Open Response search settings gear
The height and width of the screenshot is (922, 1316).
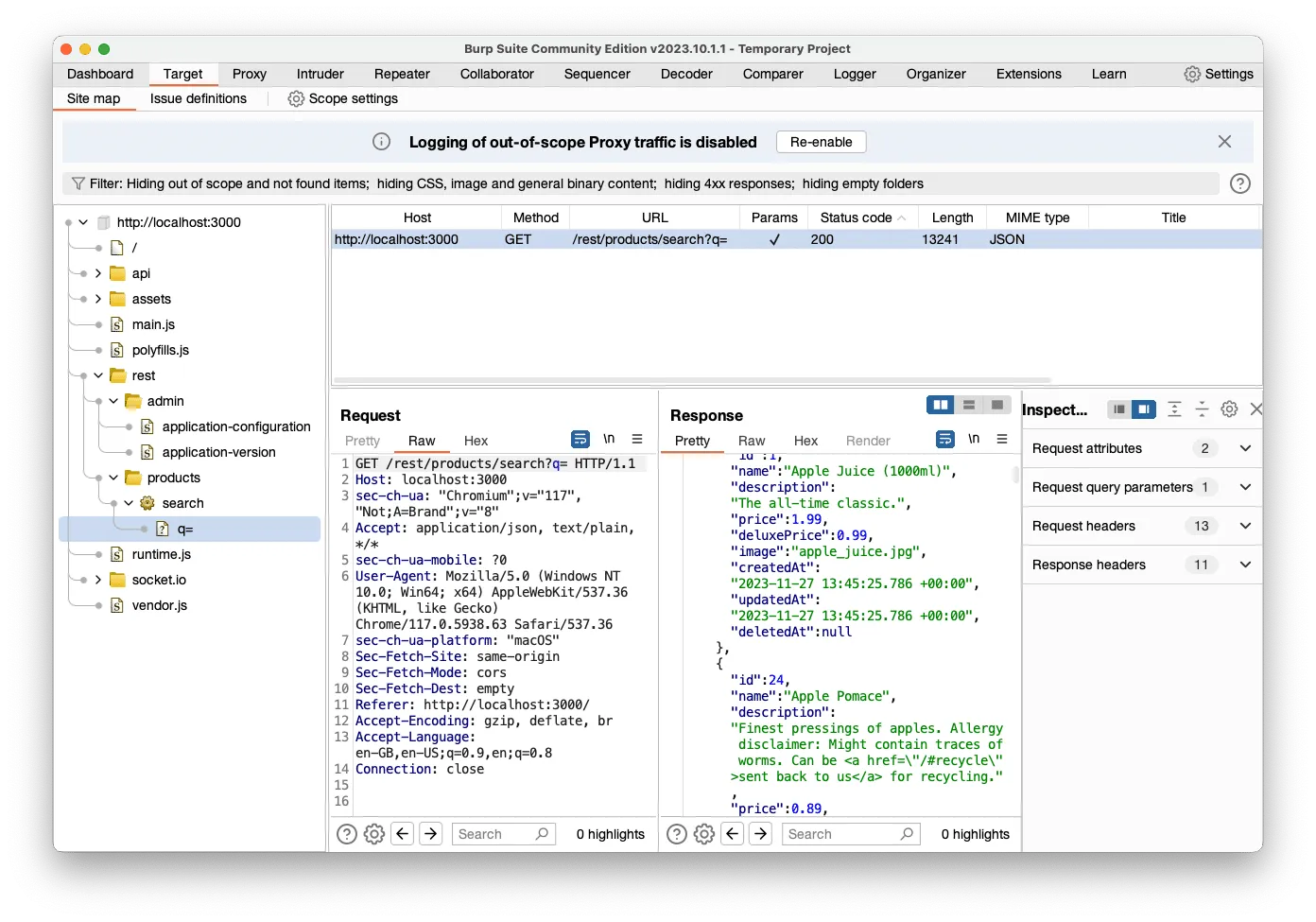tap(704, 834)
